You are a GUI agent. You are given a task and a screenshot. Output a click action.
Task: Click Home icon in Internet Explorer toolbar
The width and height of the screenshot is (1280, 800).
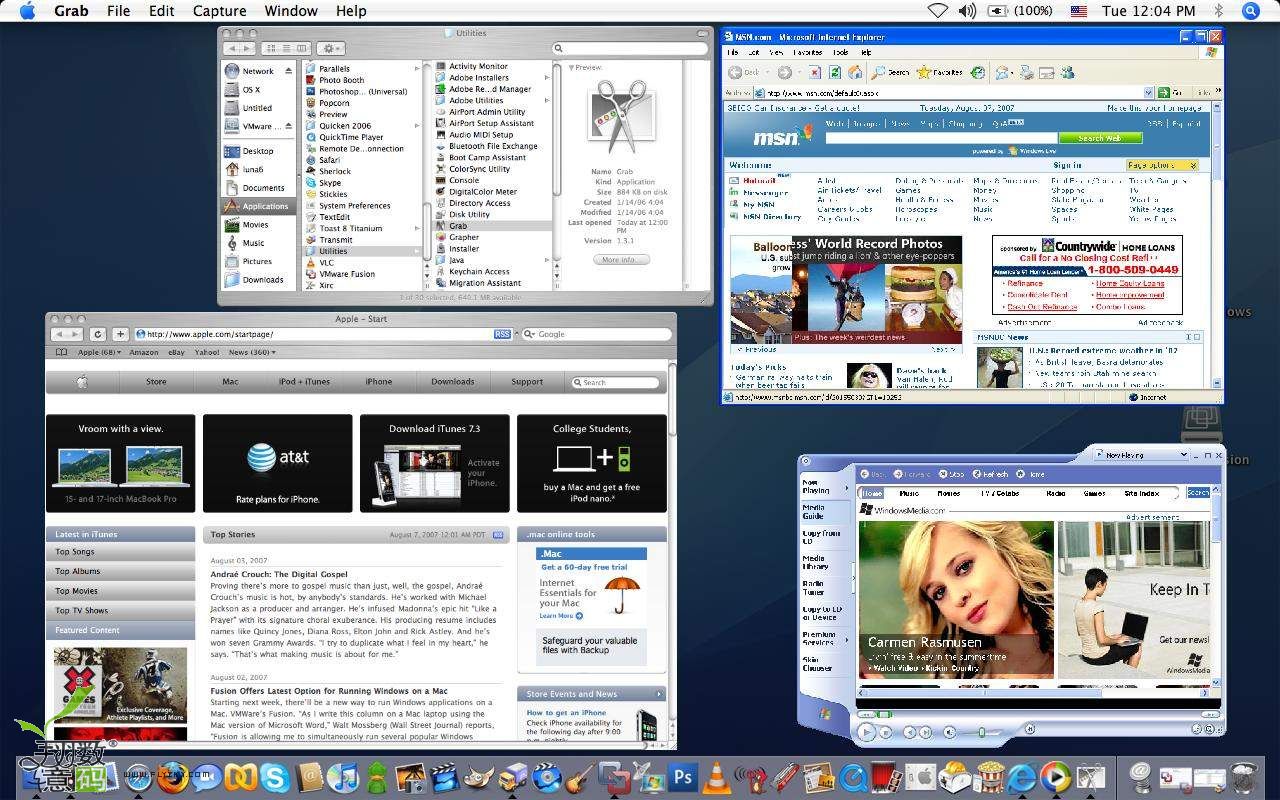click(x=855, y=73)
